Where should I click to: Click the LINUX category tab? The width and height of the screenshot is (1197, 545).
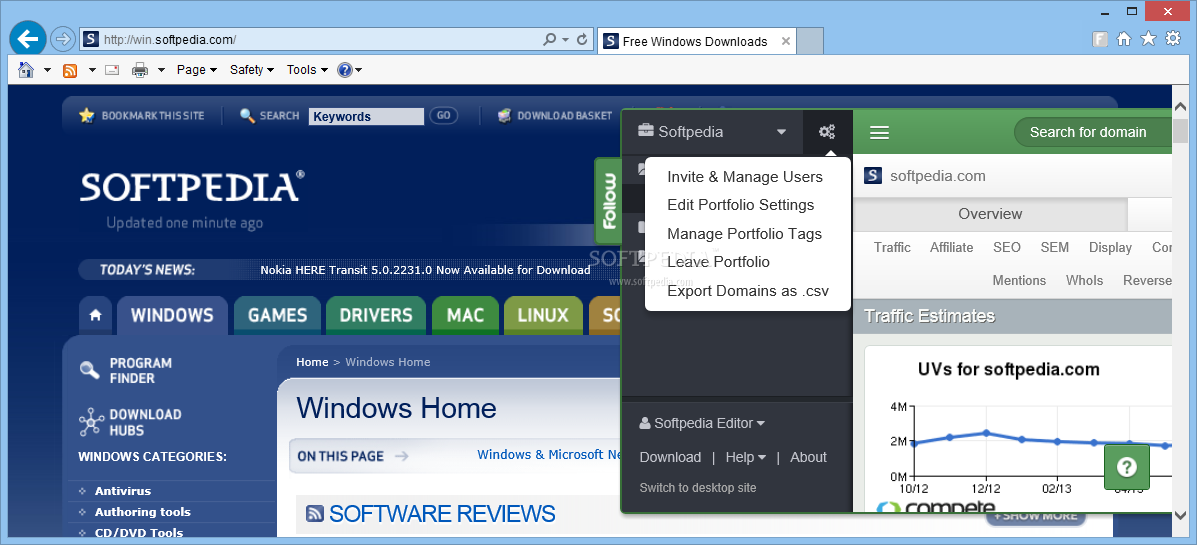click(543, 315)
